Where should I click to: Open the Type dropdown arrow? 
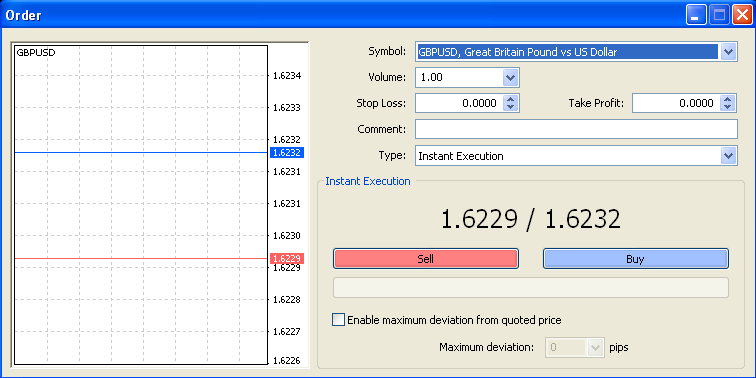pyautogui.click(x=729, y=156)
